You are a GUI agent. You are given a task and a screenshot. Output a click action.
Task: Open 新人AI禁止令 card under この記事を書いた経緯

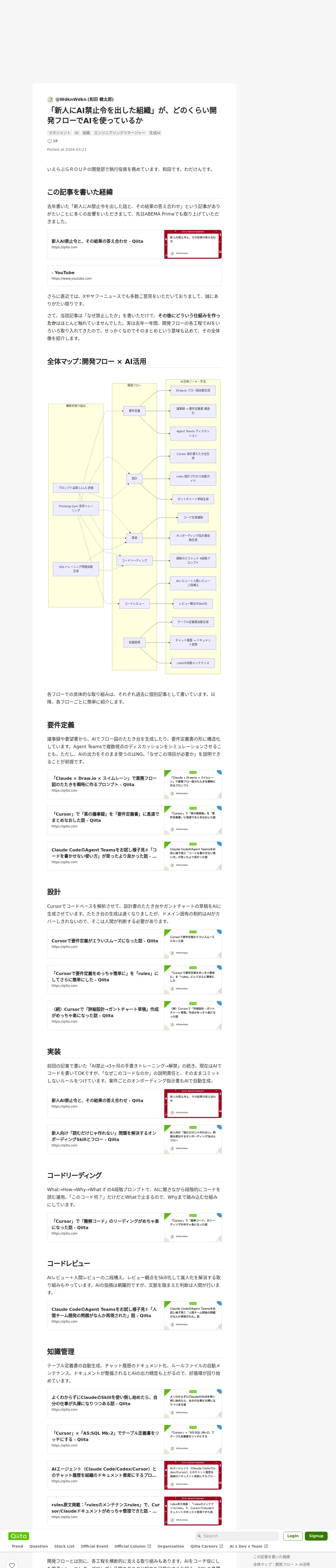coord(134,244)
